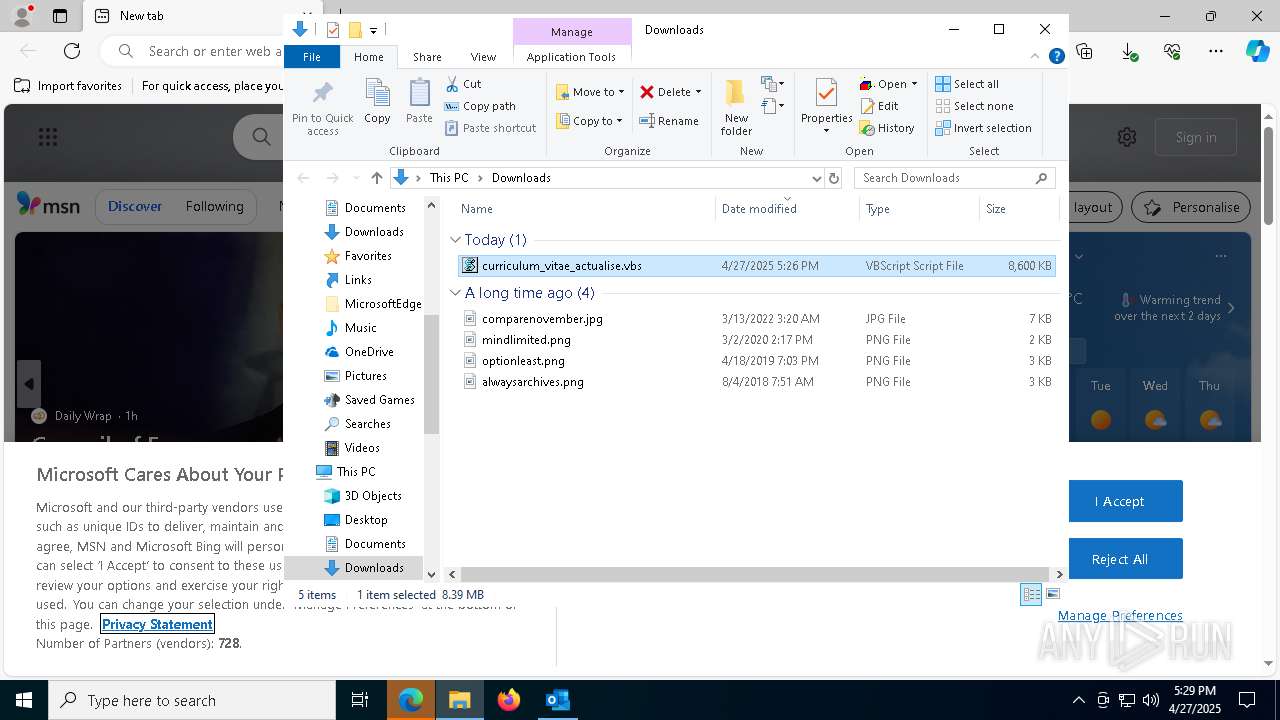
Task: Click Task View taskbar icon
Action: (360, 700)
